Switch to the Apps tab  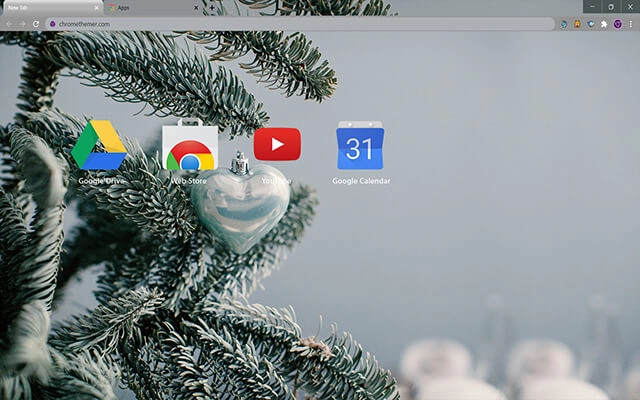(151, 8)
